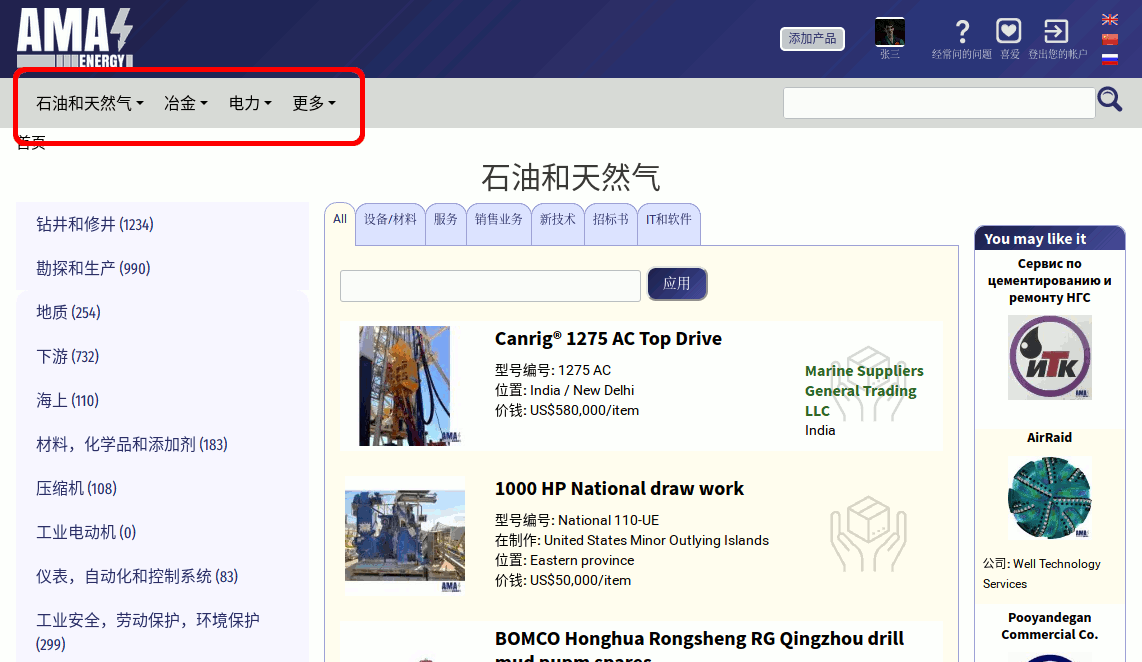Focus the listing filter text field
Screen dimensions: 1142x662
[x=490, y=285]
